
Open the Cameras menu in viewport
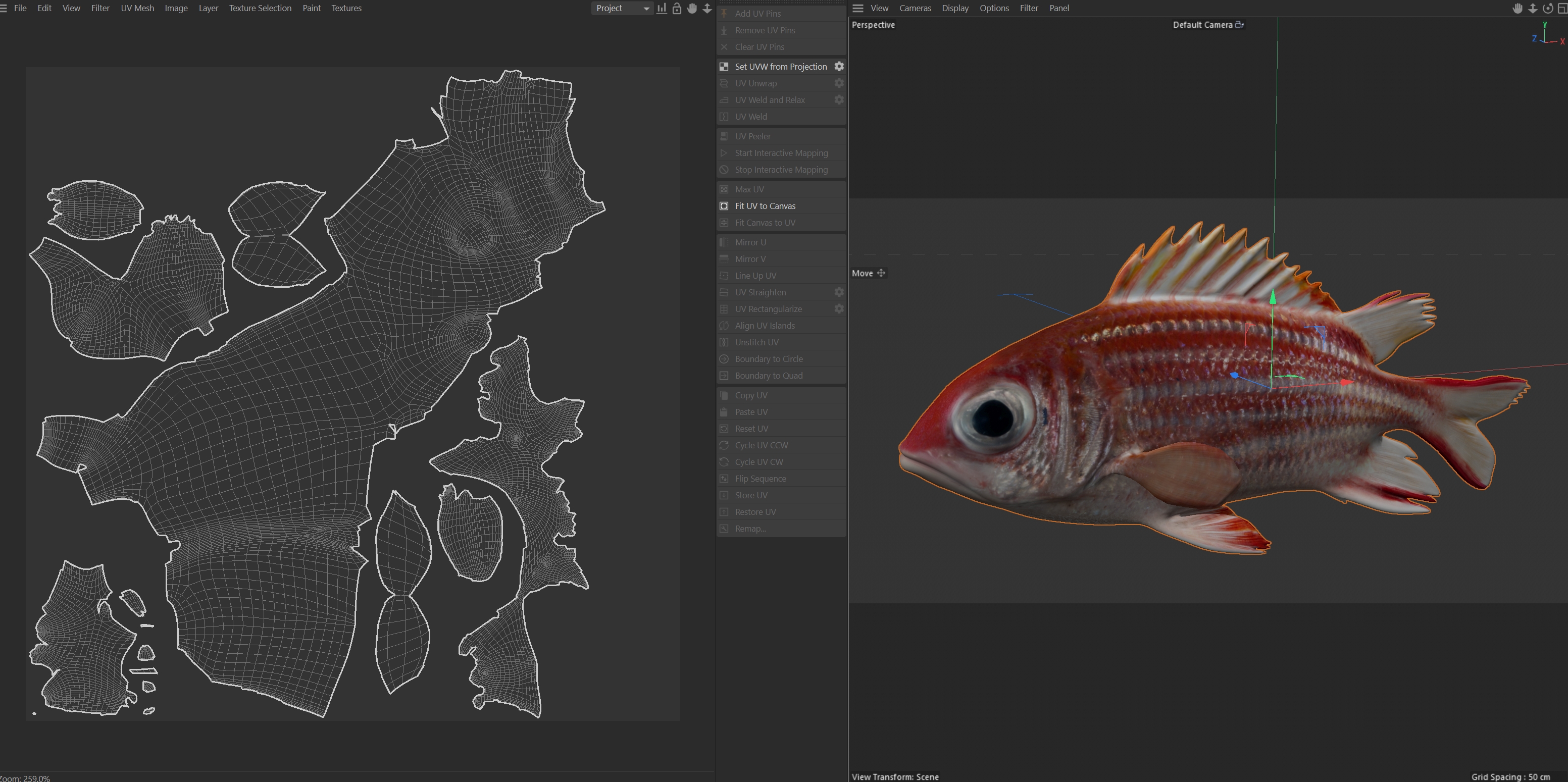pyautogui.click(x=915, y=9)
